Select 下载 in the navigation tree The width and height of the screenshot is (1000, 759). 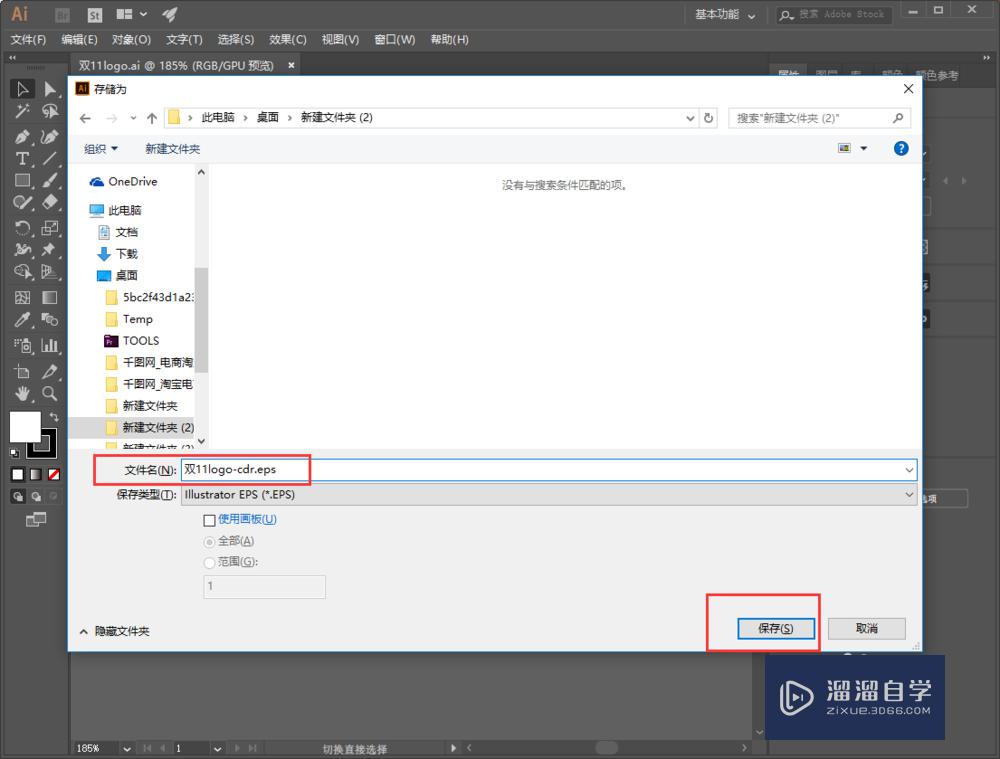pyautogui.click(x=117, y=254)
